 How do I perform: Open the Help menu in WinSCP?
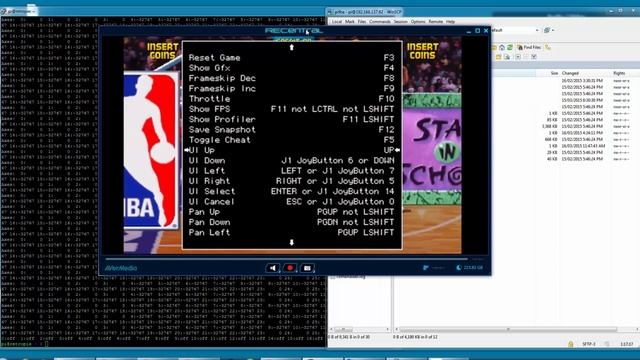tap(450, 22)
